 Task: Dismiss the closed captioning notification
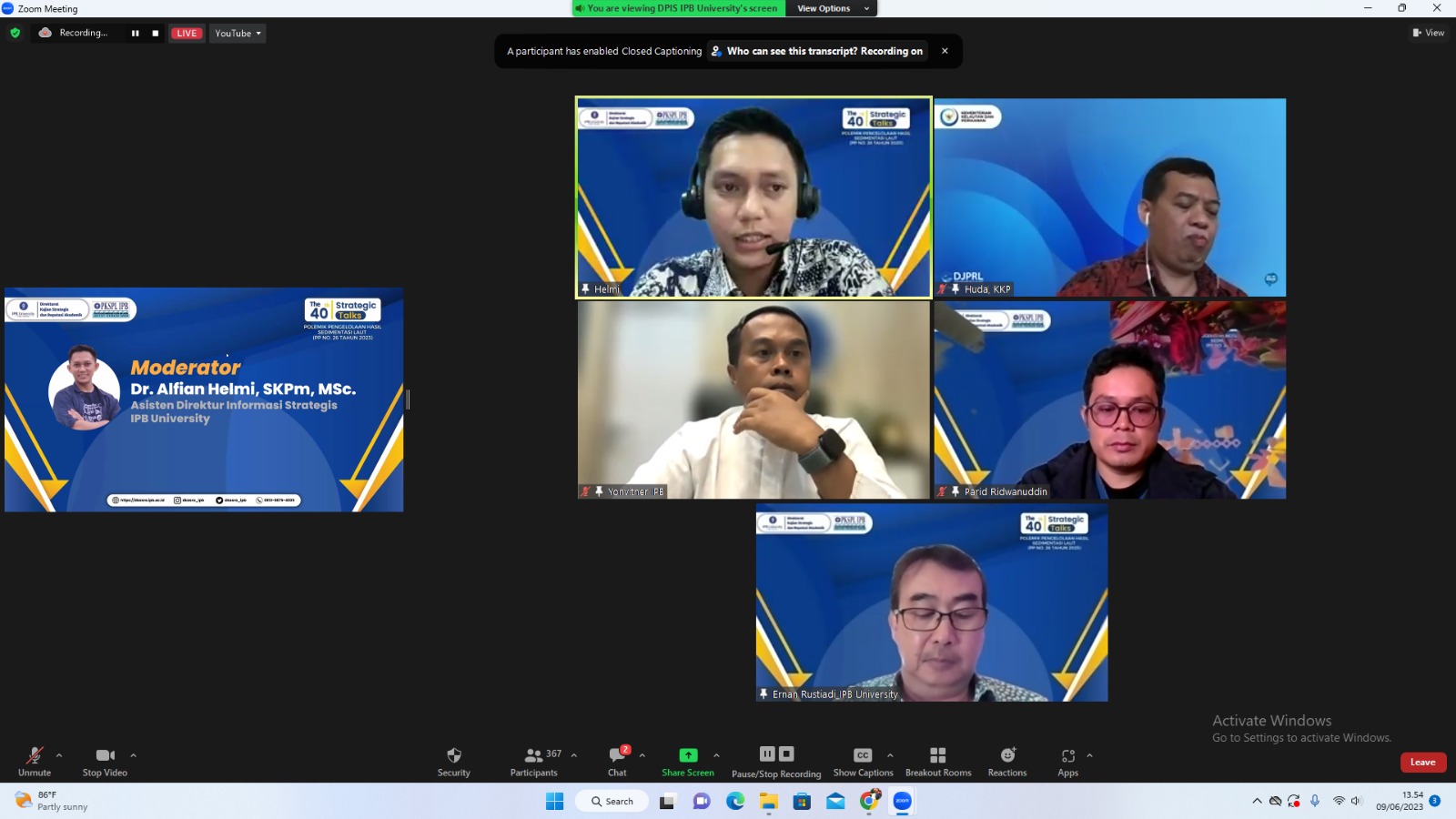(x=945, y=51)
